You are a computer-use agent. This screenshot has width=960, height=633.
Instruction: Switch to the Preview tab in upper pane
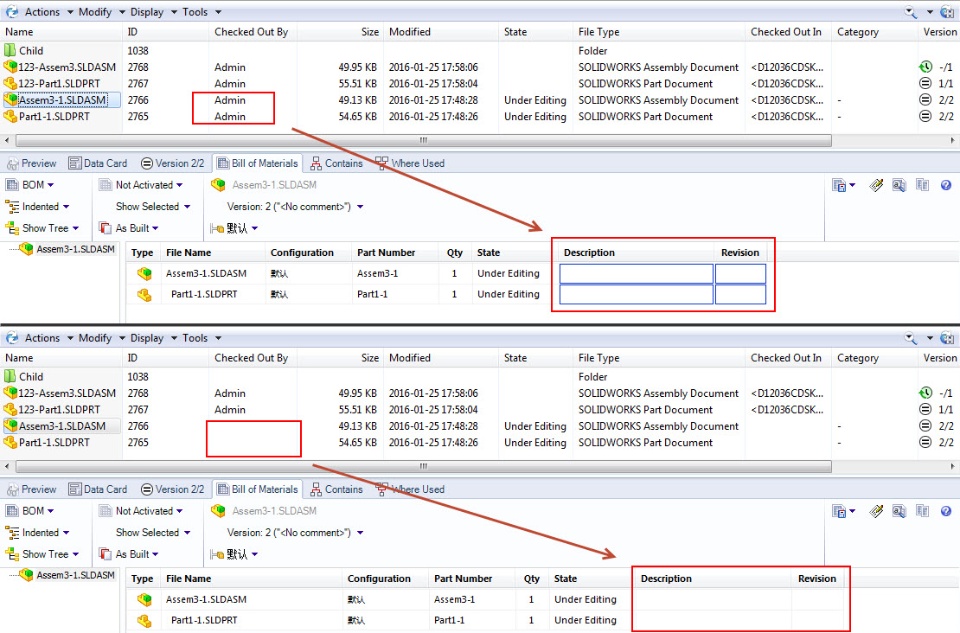(32, 163)
